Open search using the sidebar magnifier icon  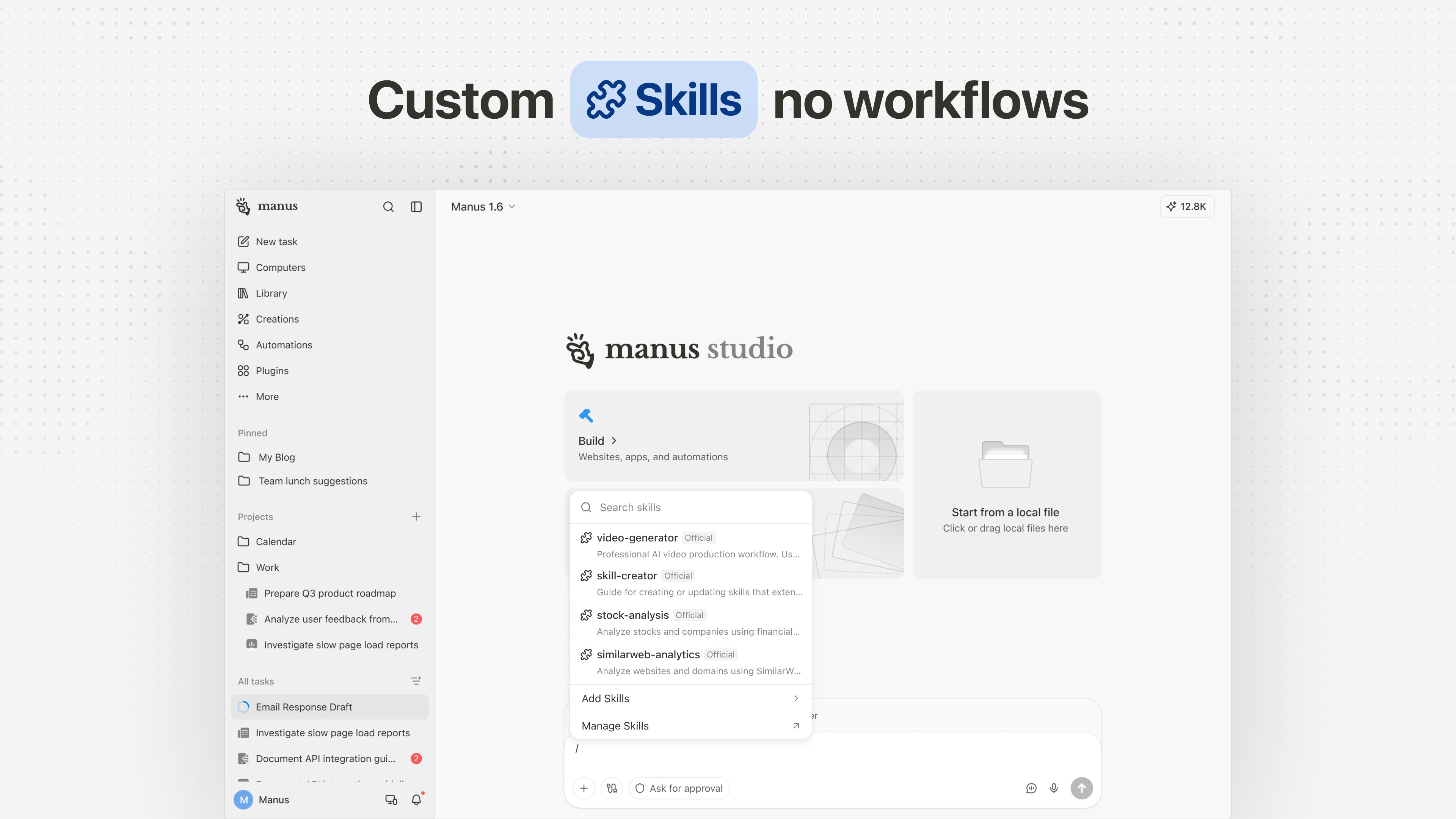pos(388,207)
